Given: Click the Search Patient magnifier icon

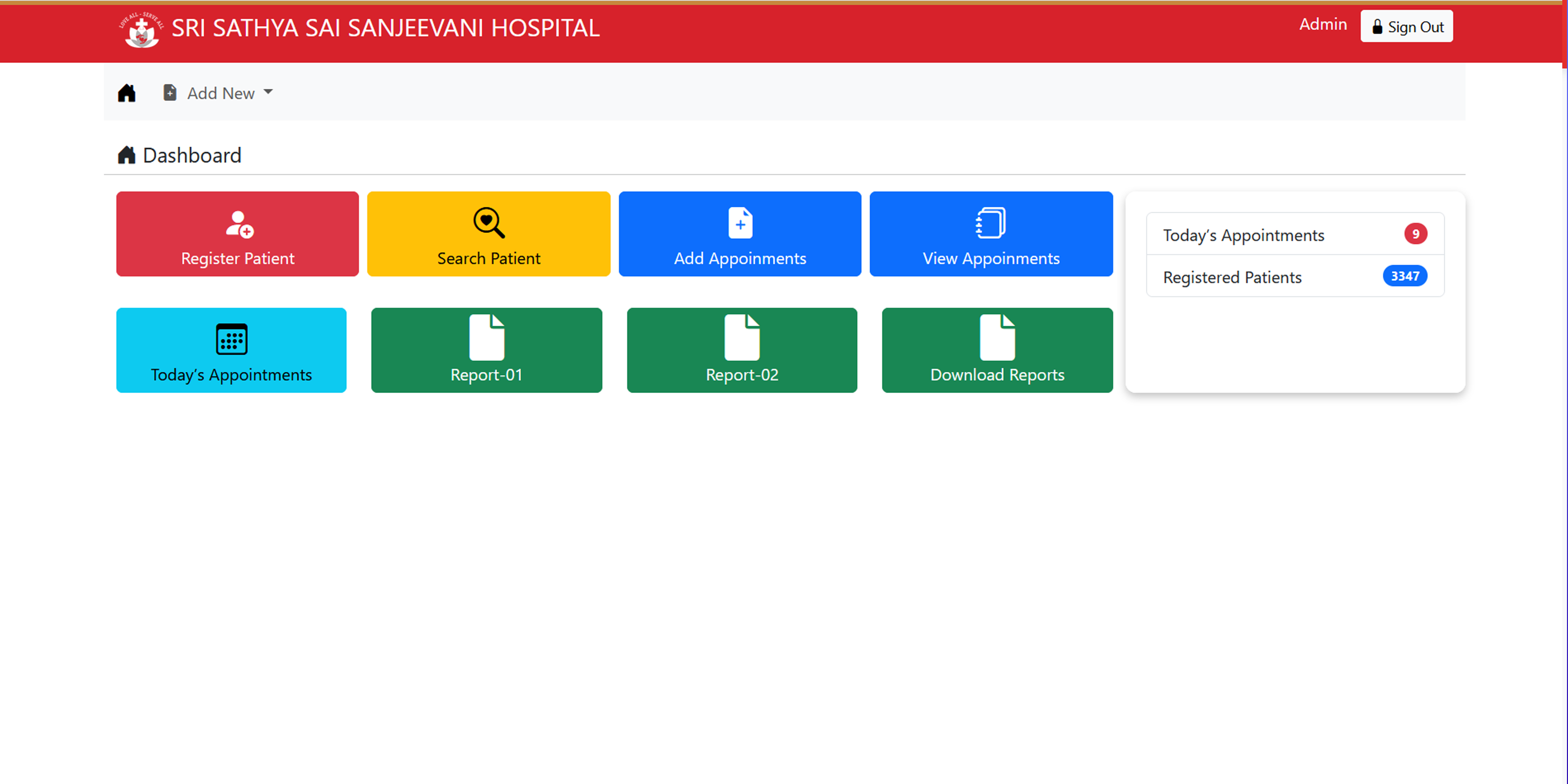Looking at the screenshot, I should pyautogui.click(x=488, y=223).
